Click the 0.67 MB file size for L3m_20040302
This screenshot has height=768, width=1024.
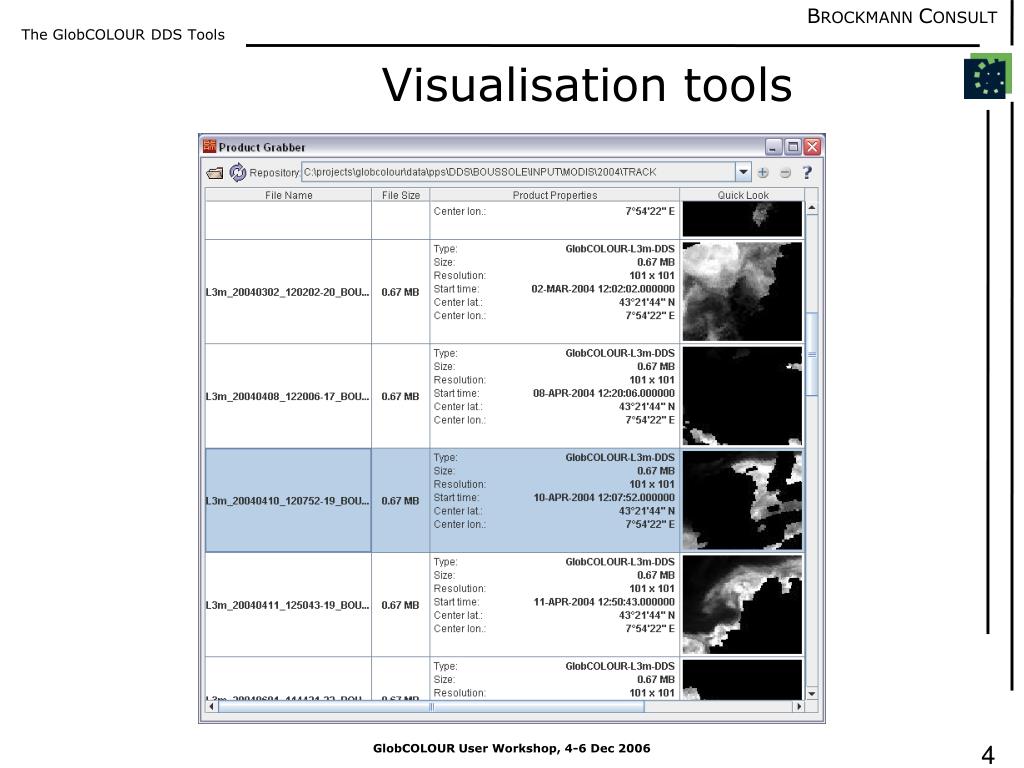pos(400,292)
